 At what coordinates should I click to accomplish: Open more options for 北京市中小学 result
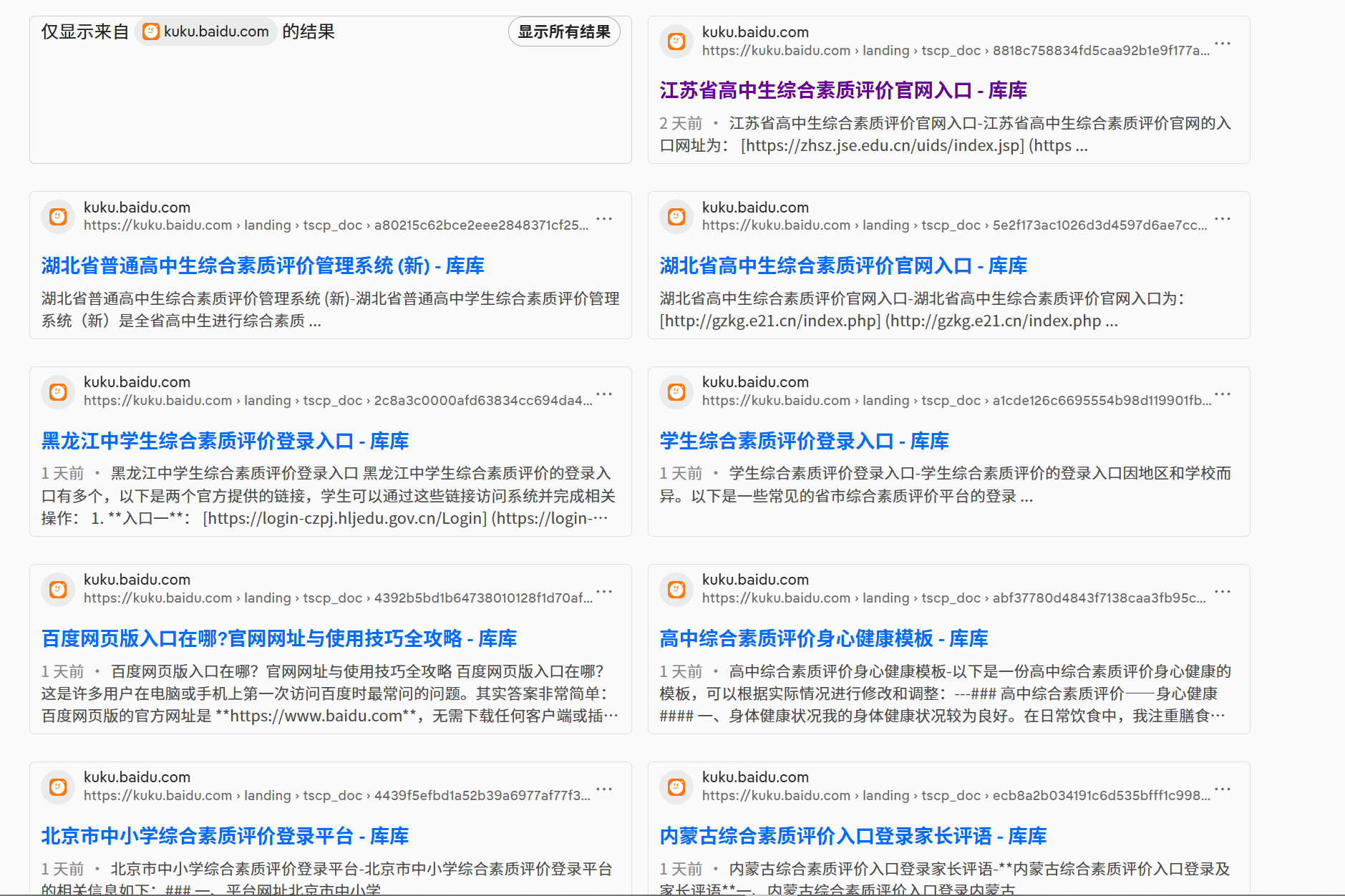604,789
